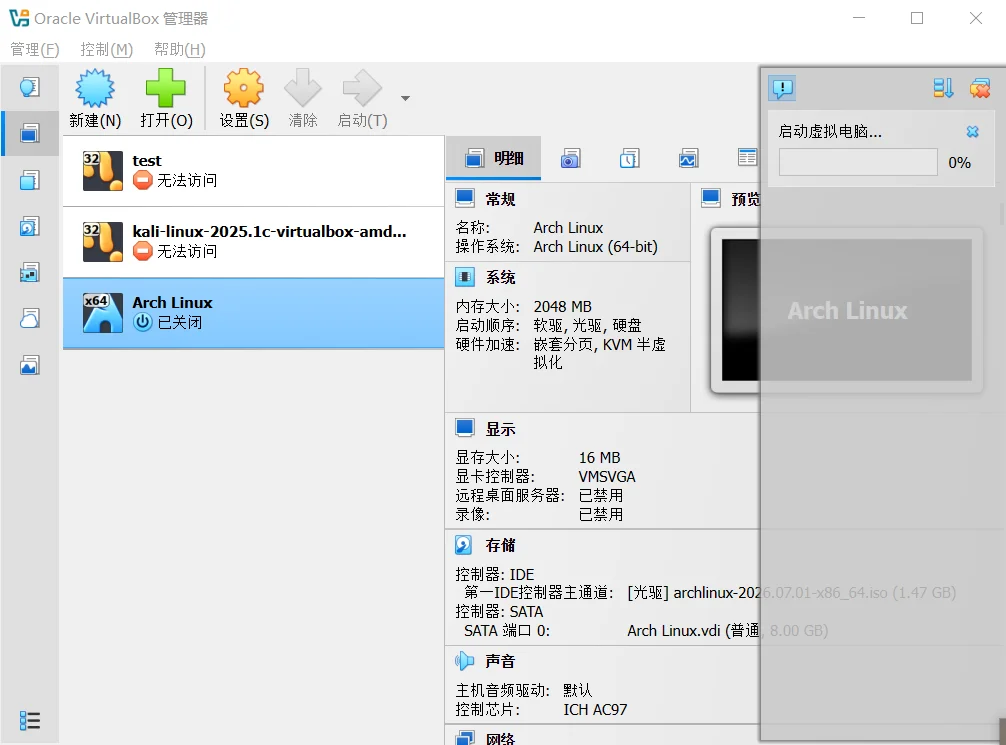Viewport: 1006px width, 745px height.
Task: Click the VirtualBox logo icon in title bar
Action: (x=19, y=18)
